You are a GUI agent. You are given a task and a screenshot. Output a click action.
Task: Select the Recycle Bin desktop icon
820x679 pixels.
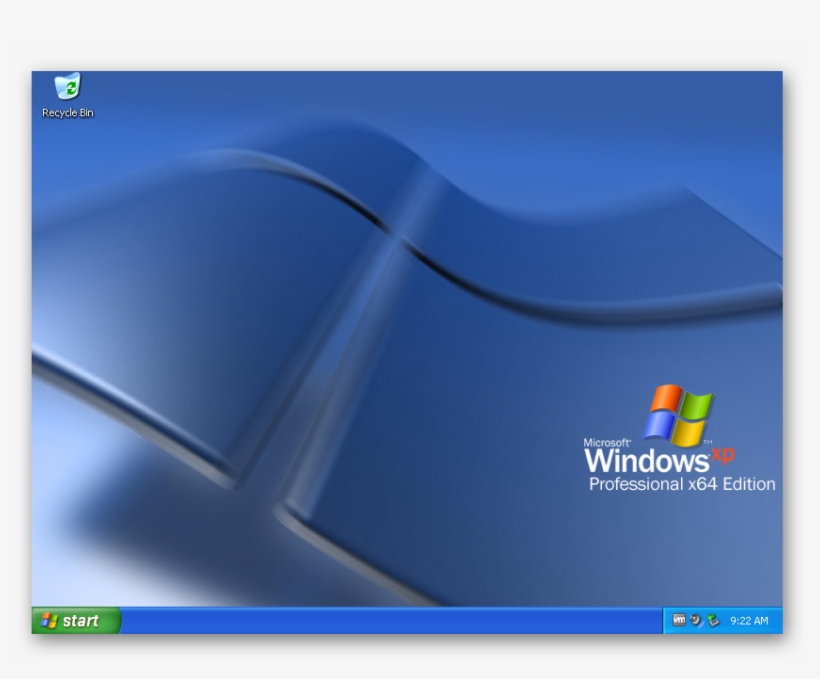point(68,86)
